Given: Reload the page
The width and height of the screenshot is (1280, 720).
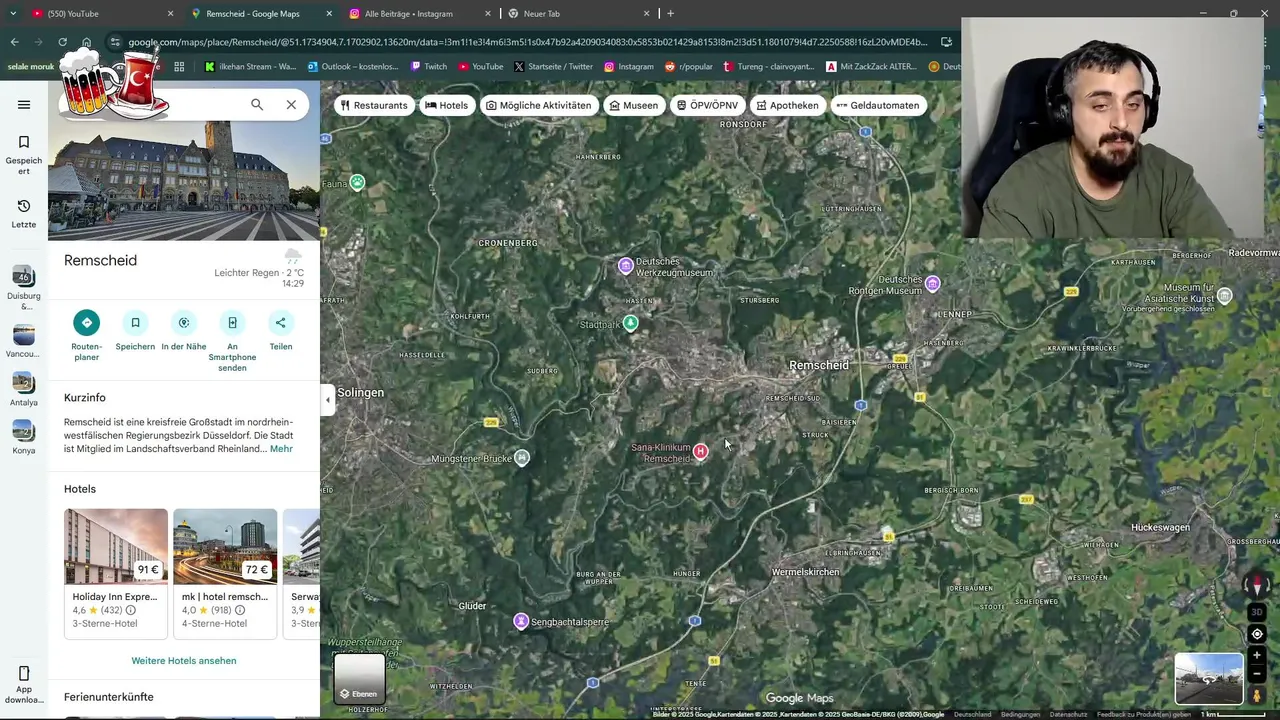Looking at the screenshot, I should (62, 42).
